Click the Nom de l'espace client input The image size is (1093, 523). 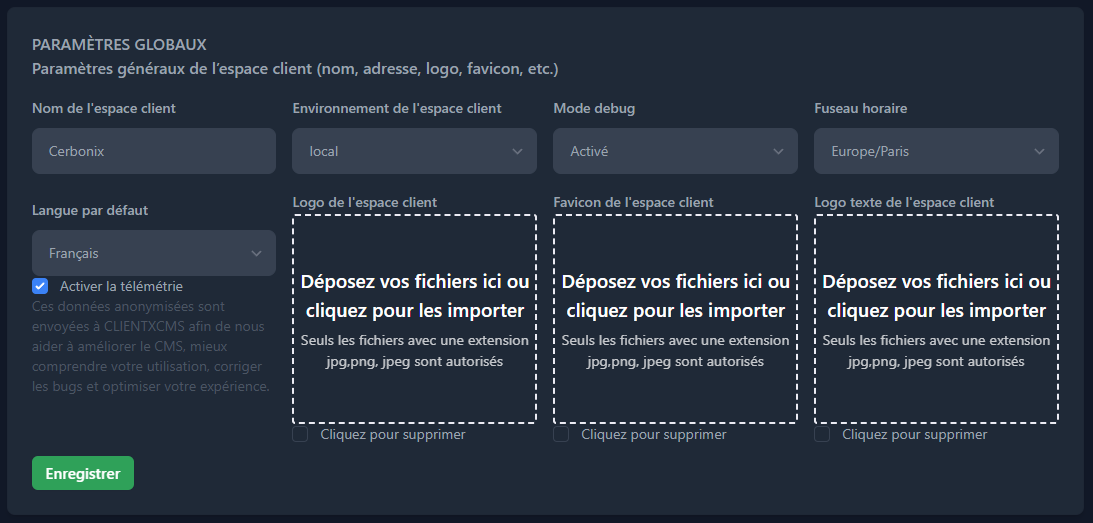[x=153, y=151]
